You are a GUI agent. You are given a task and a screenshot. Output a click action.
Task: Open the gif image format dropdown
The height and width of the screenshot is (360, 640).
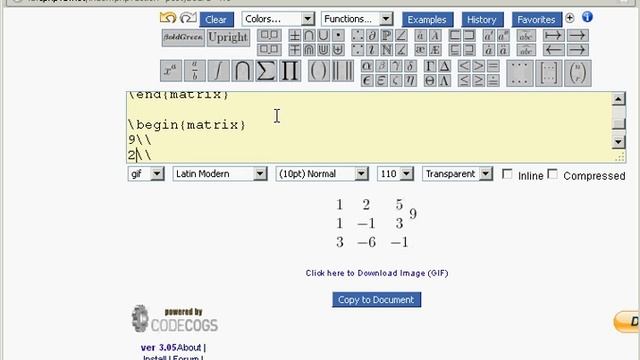pyautogui.click(x=146, y=174)
